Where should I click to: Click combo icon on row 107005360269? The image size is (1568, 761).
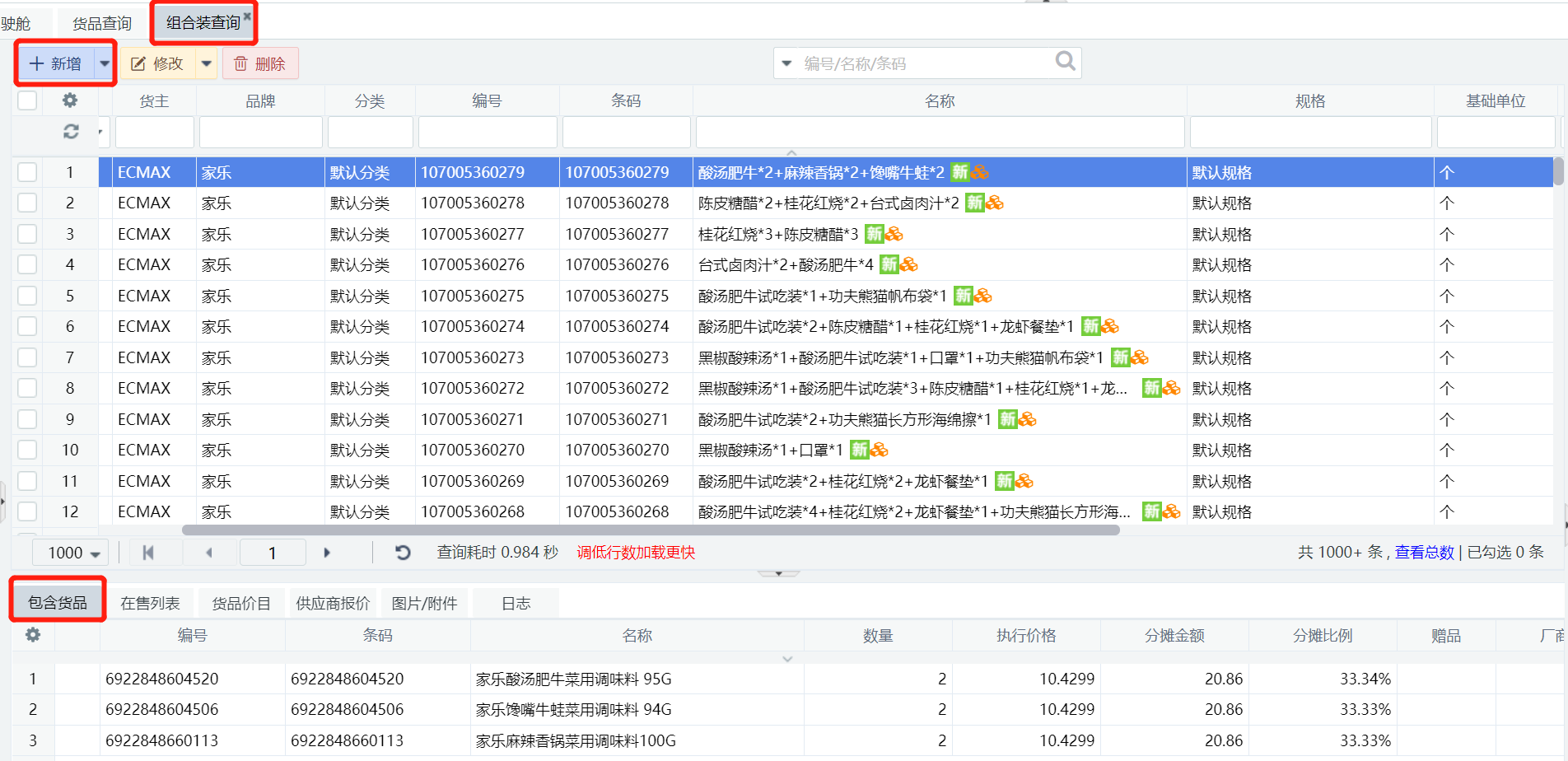tap(1024, 481)
